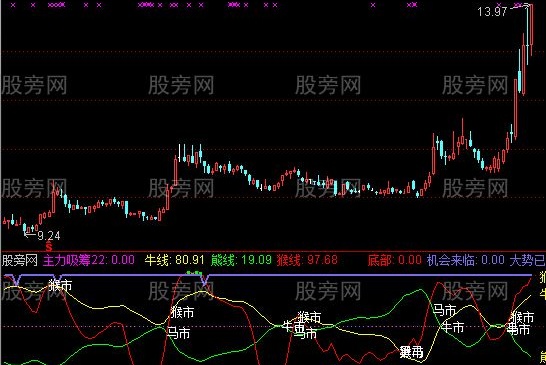Select the 牛线: 80.91 indicator readout
Viewport: 546px width, 365px height.
click(174, 260)
